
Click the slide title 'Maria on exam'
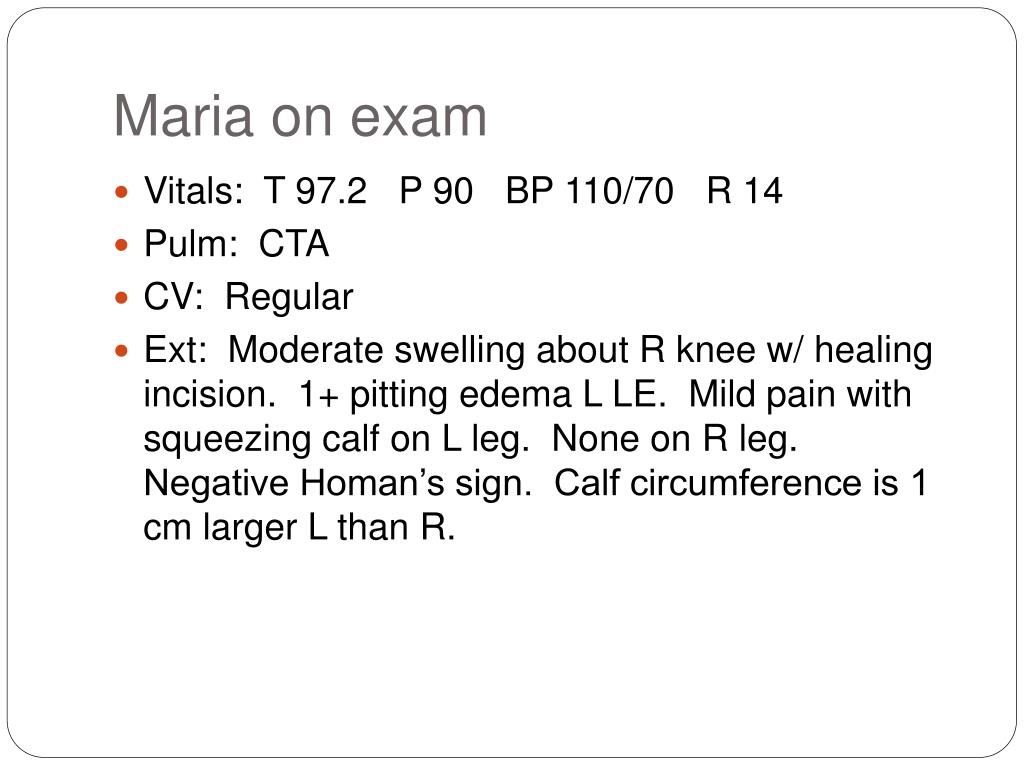tap(300, 117)
